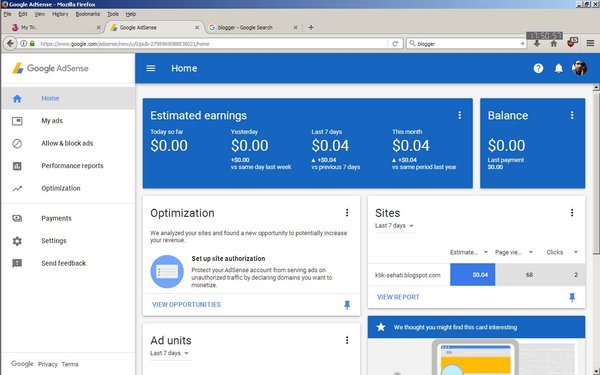The width and height of the screenshot is (600, 375).
Task: Open Payments page
Action: pyautogui.click(x=56, y=218)
